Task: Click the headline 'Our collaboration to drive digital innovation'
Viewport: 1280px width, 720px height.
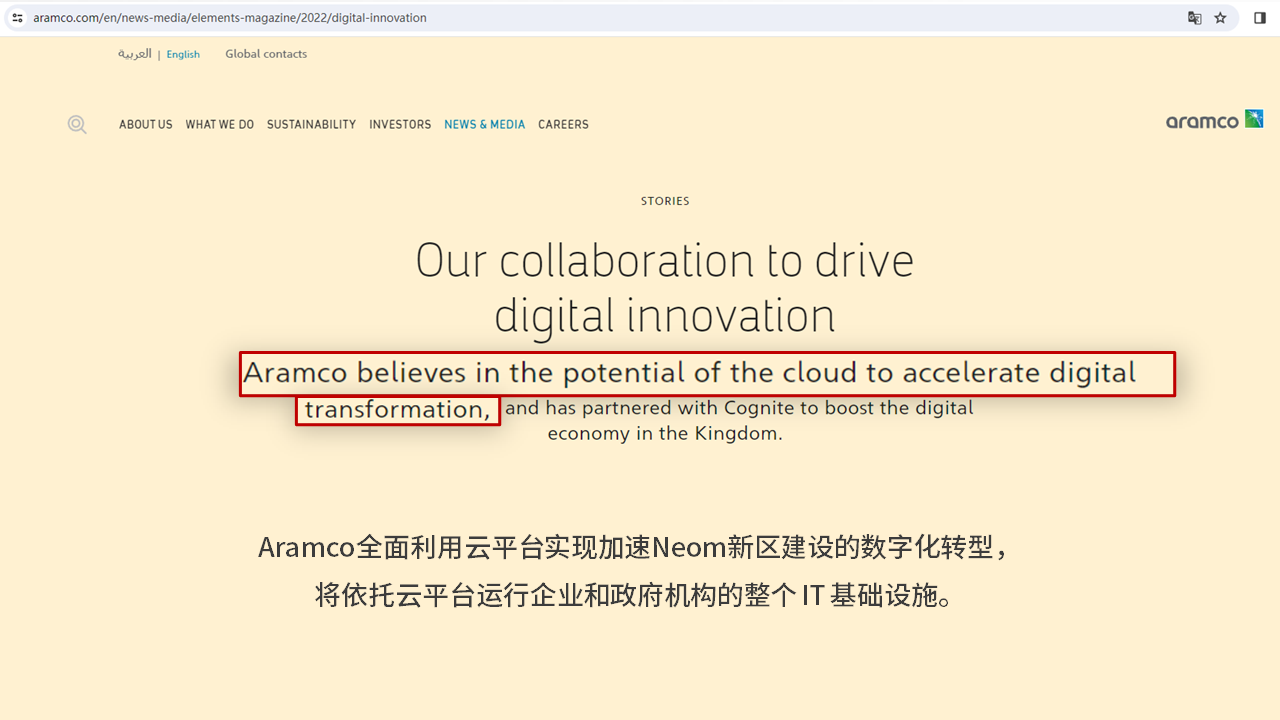Action: (x=664, y=288)
